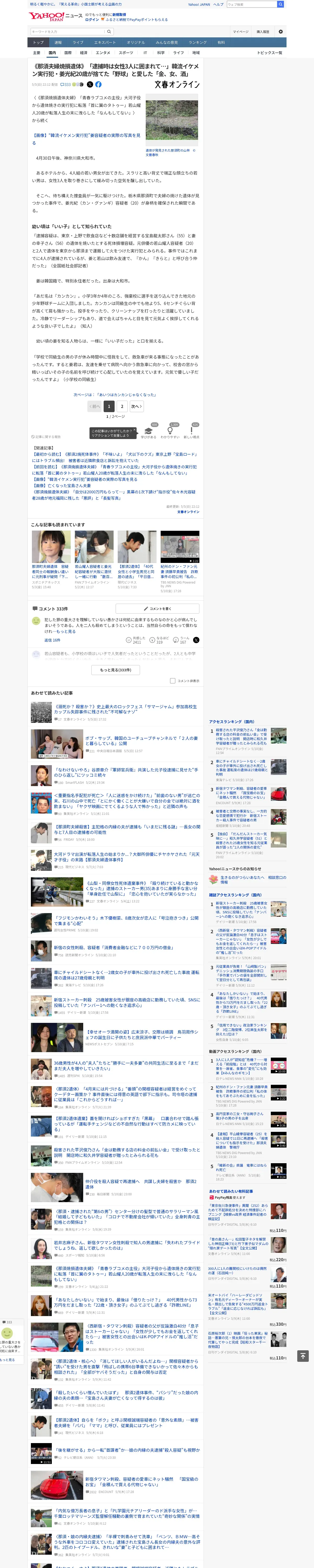
Task: Click the 学びがある reaction icon
Action: (x=148, y=431)
